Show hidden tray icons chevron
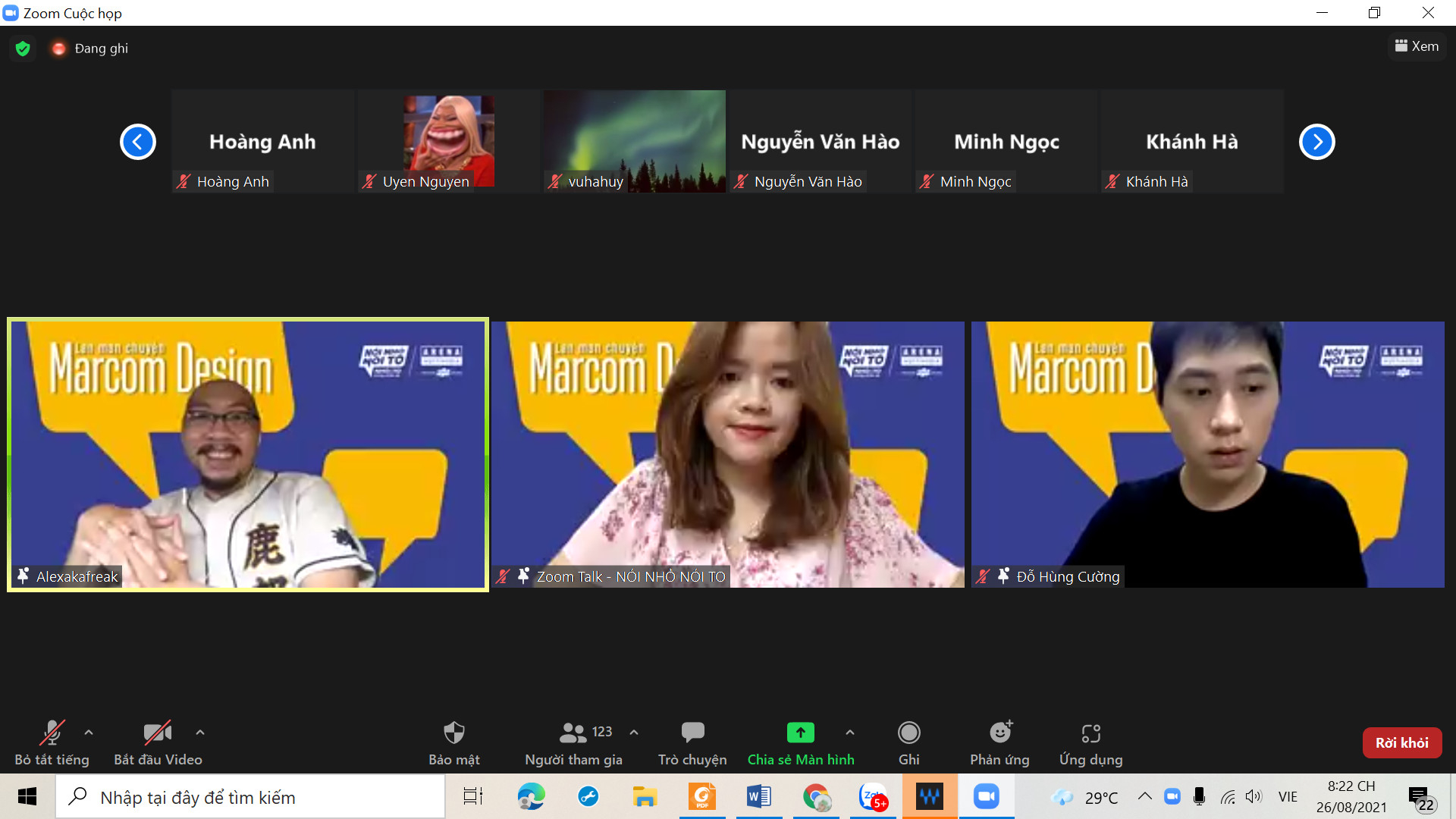 [1145, 796]
